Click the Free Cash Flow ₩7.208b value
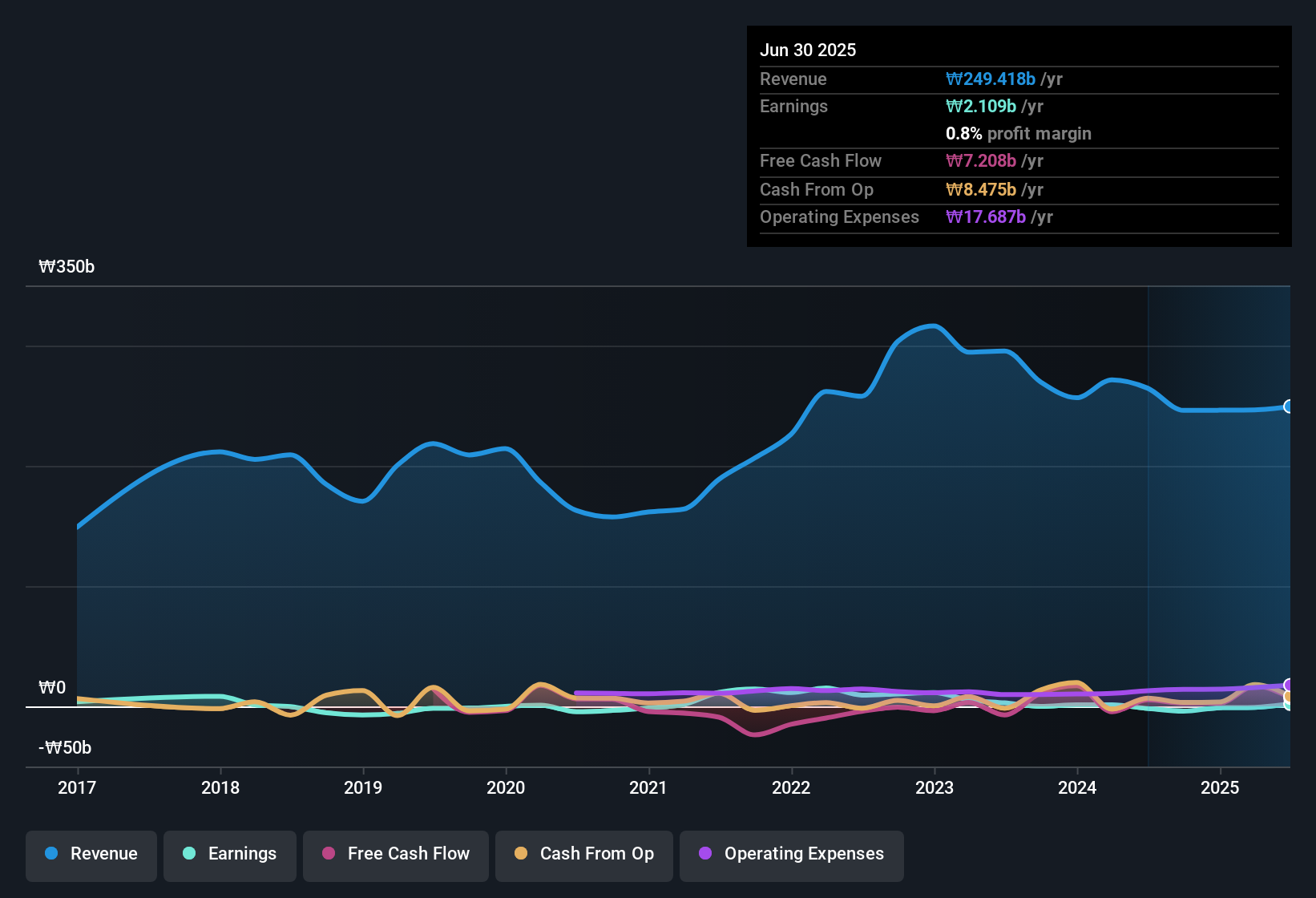The image size is (1316, 898). (x=981, y=161)
